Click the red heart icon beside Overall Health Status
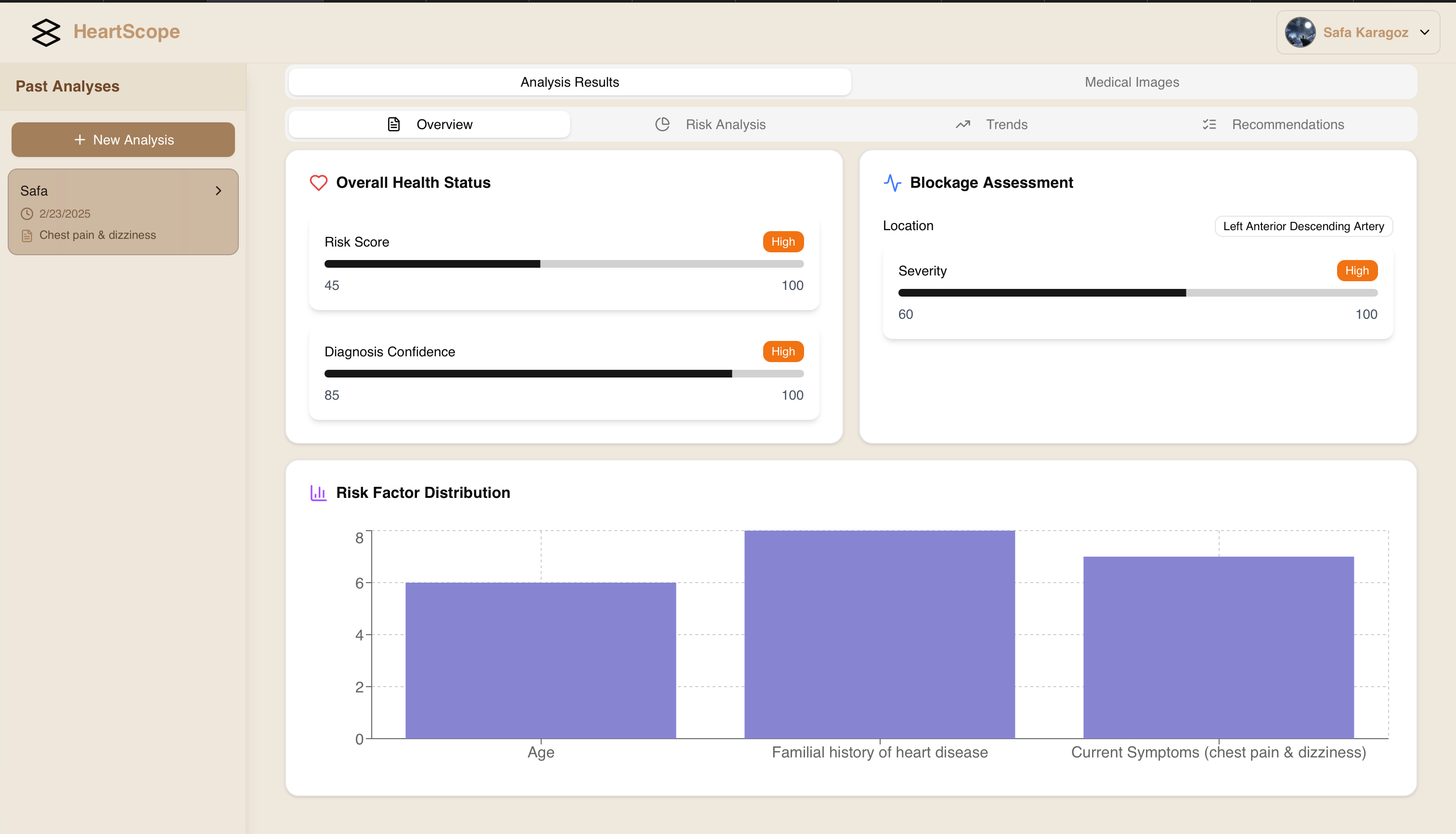Image resolution: width=1456 pixels, height=834 pixels. tap(318, 182)
